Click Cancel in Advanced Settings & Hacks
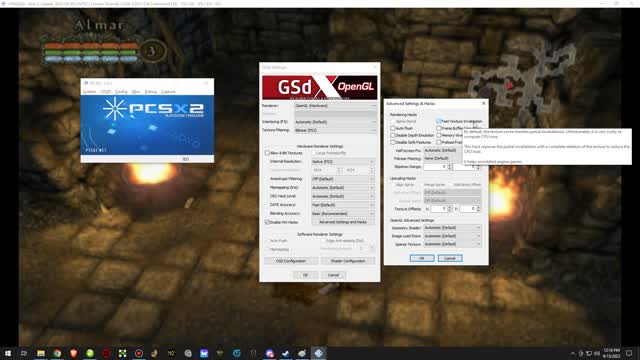The height and width of the screenshot is (360, 640). pyautogui.click(x=450, y=258)
